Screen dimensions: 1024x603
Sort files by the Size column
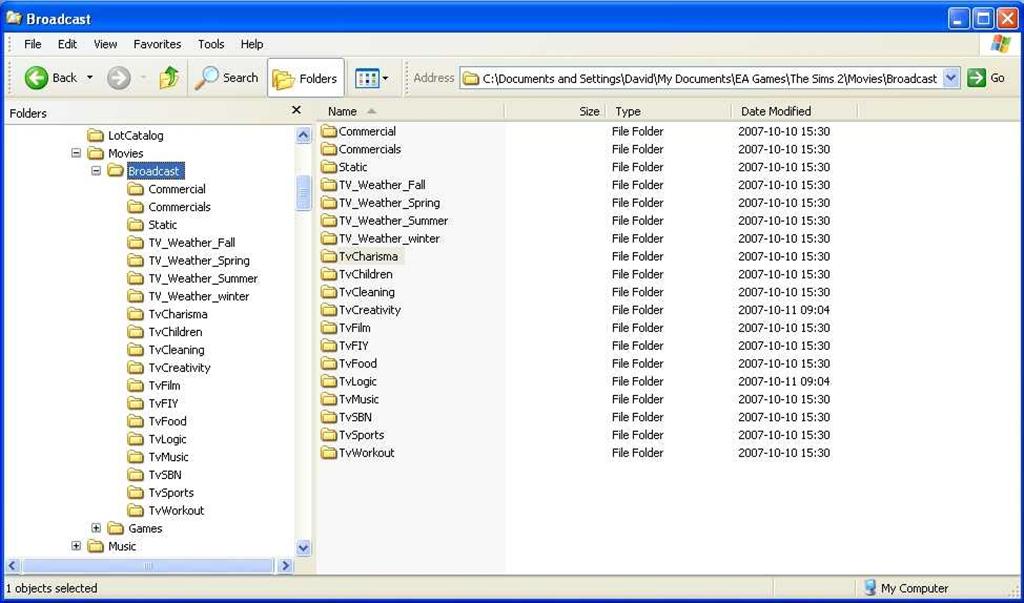pos(555,112)
